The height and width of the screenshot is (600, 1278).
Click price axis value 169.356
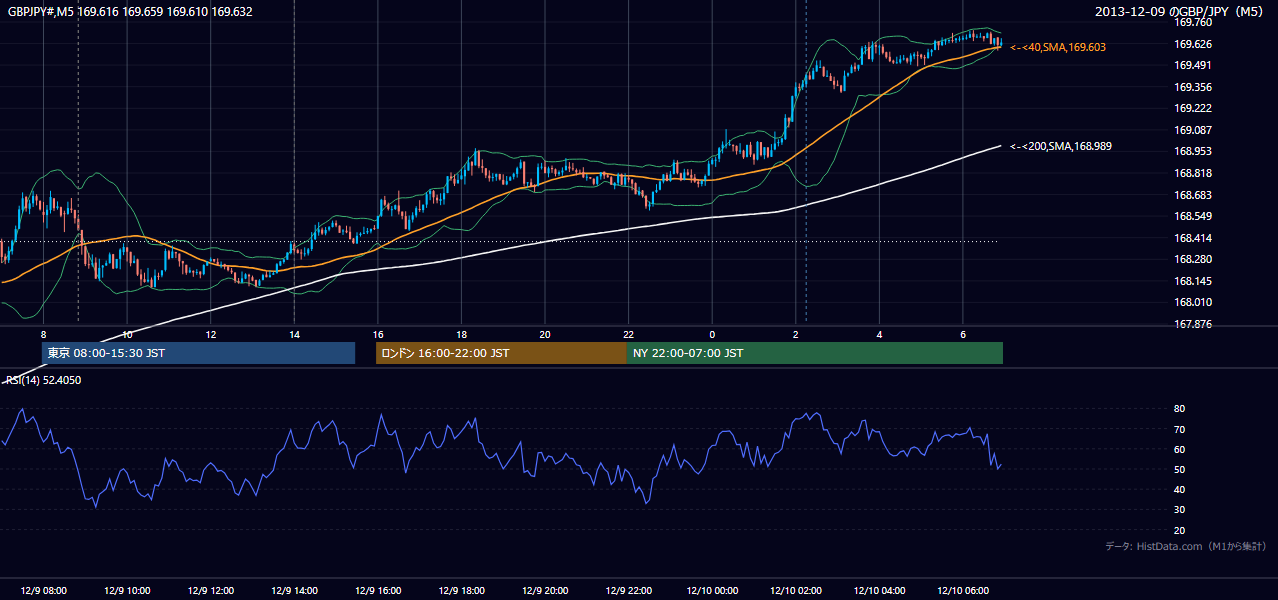[x=1192, y=87]
